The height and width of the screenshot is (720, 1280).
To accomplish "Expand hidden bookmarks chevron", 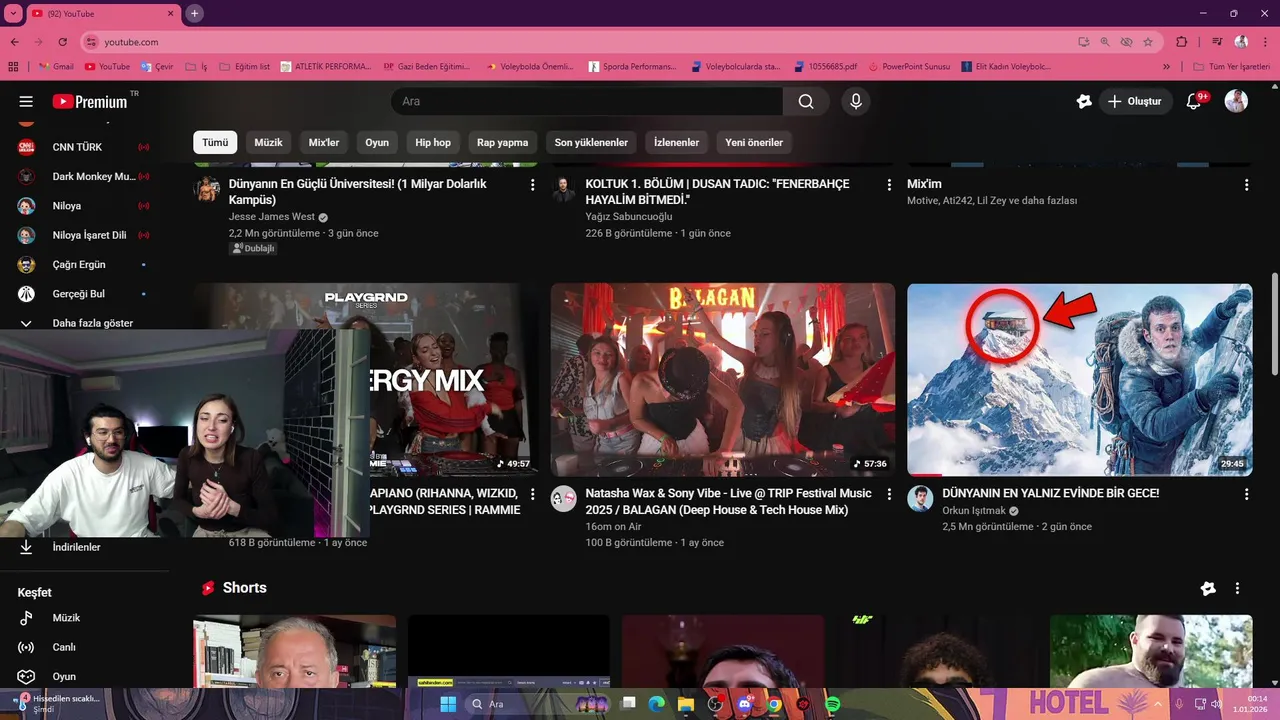I will pos(1166,67).
